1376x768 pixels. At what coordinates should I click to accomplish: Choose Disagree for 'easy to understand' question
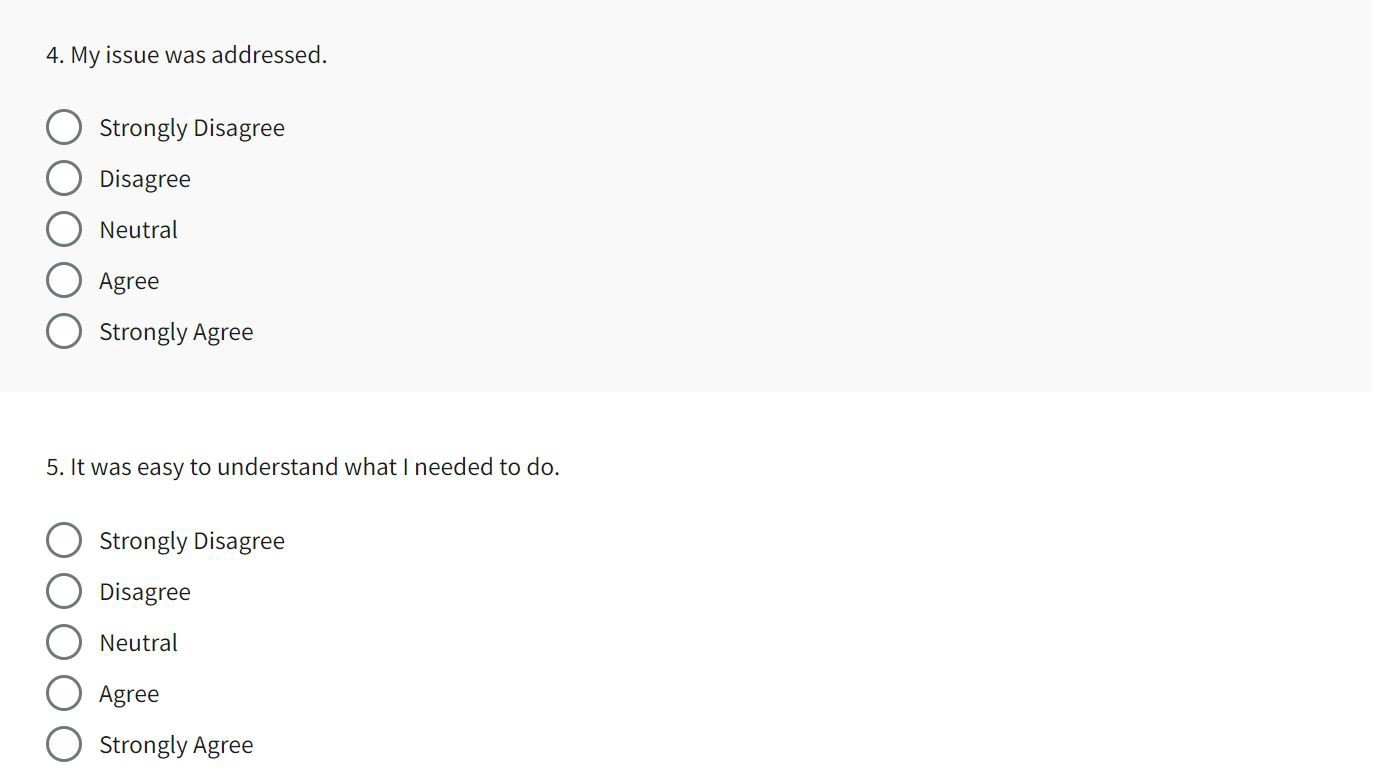point(64,591)
